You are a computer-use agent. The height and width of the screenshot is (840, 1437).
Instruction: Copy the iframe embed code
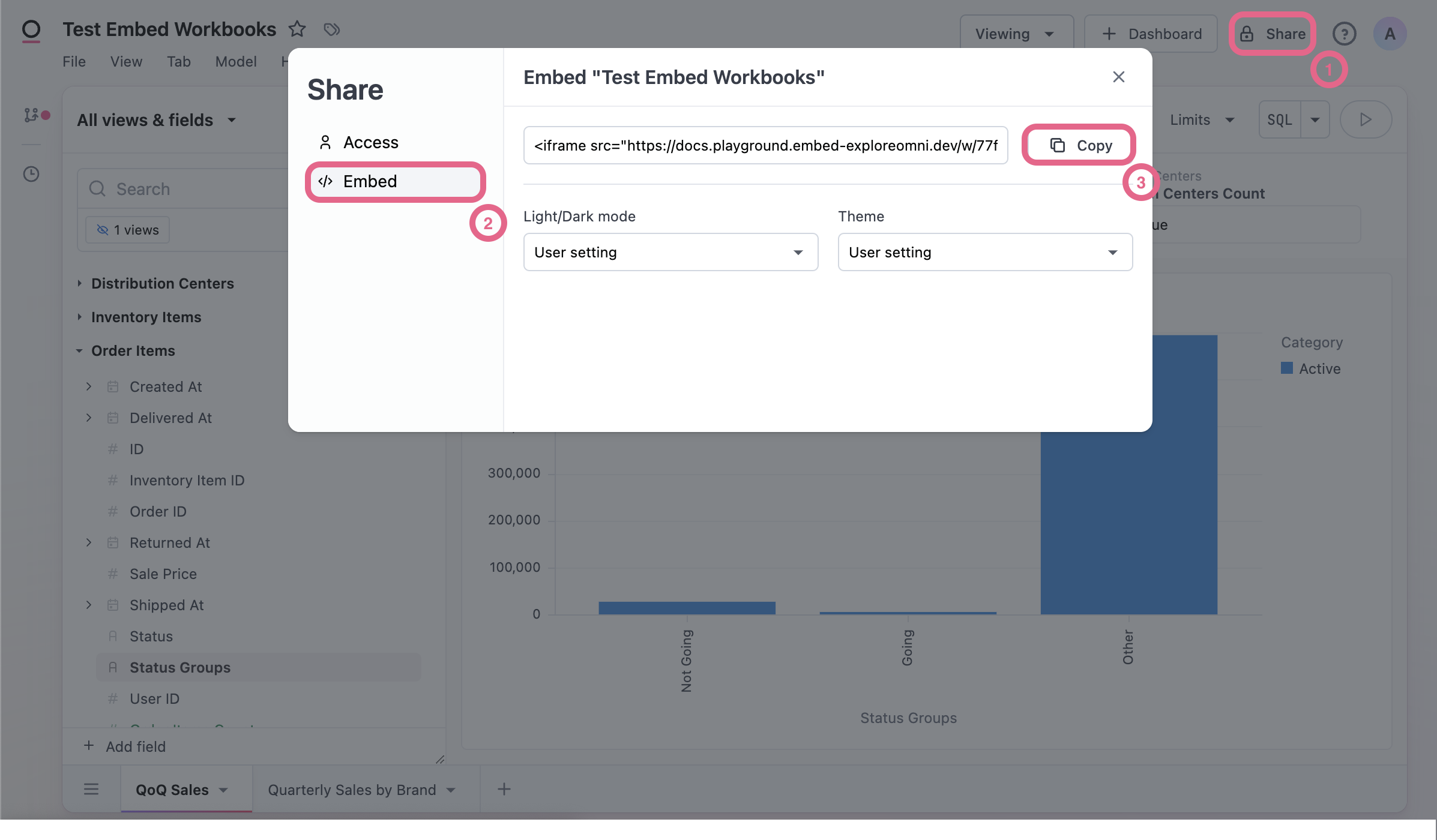1080,145
